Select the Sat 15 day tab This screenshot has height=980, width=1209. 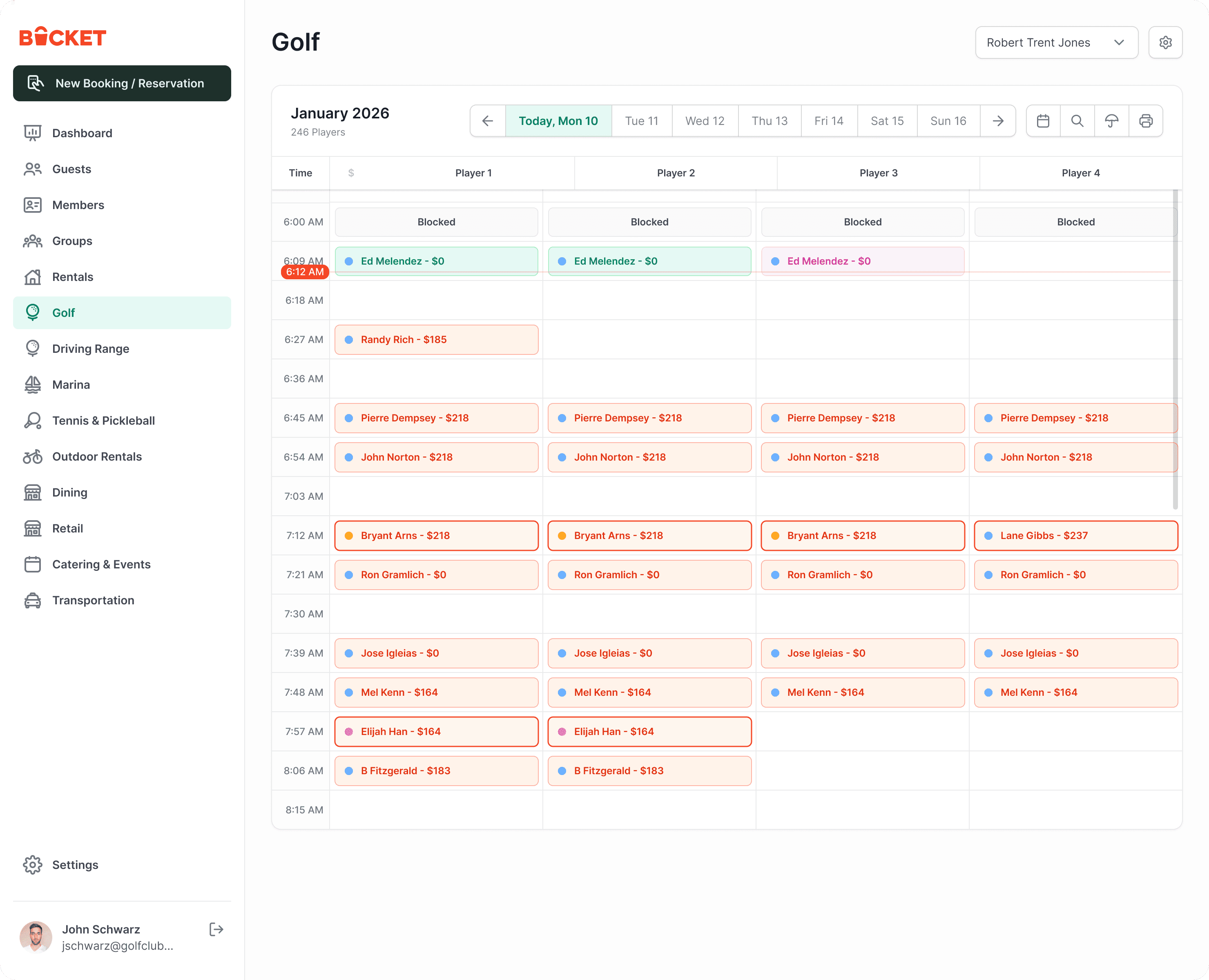(887, 120)
